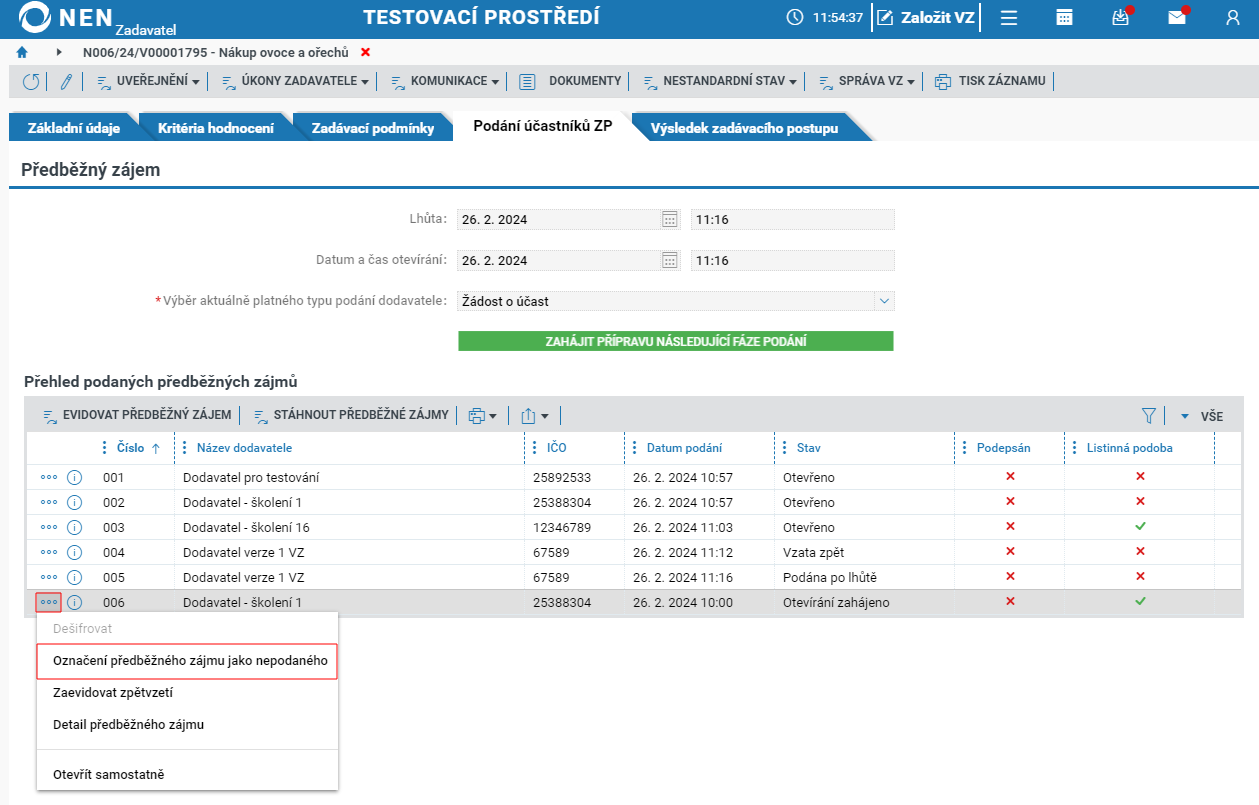
Task: Click the Evidovat předběžný zájem button
Action: [137, 415]
